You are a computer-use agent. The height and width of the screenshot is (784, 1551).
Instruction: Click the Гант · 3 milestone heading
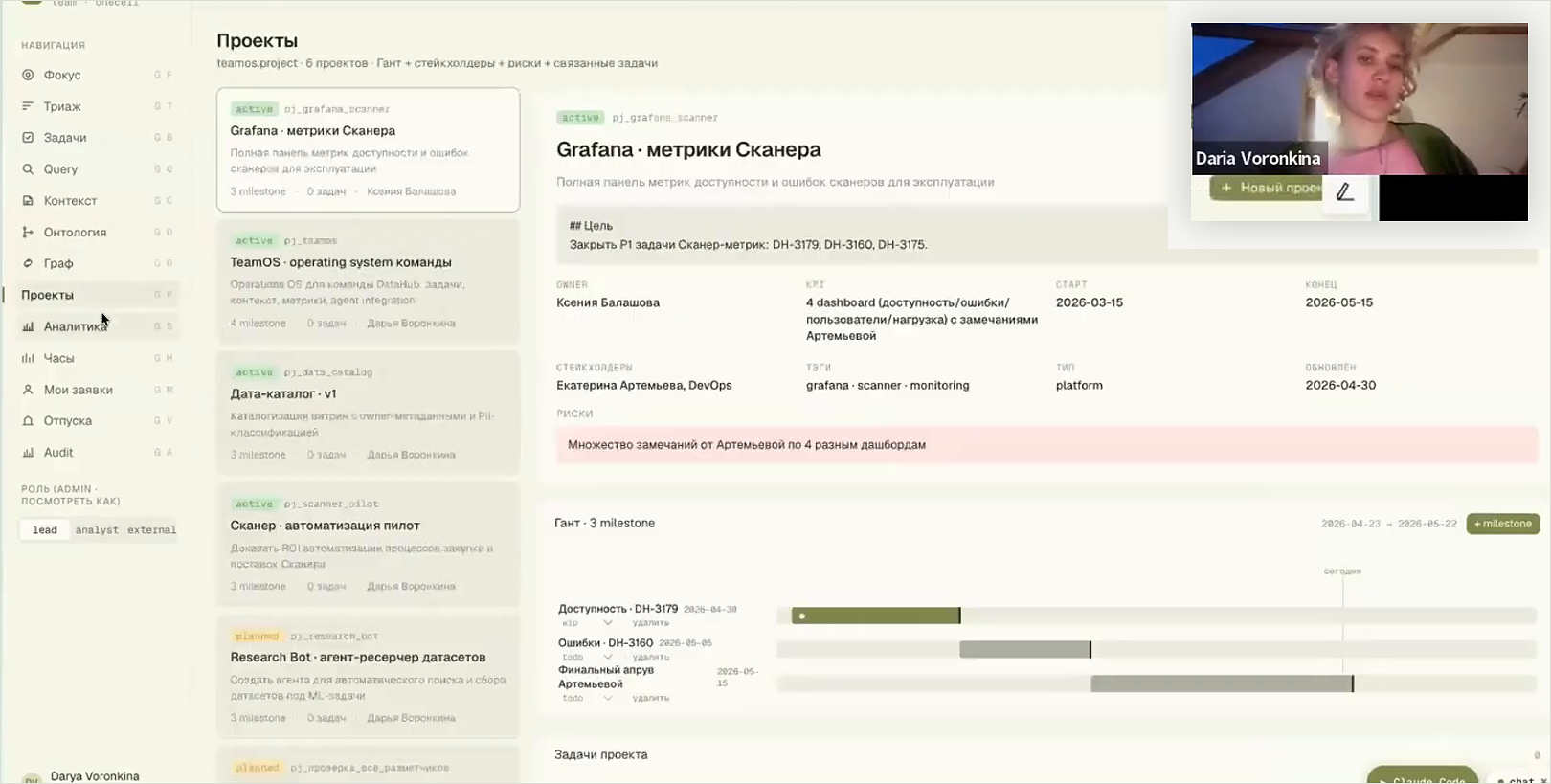coord(605,523)
